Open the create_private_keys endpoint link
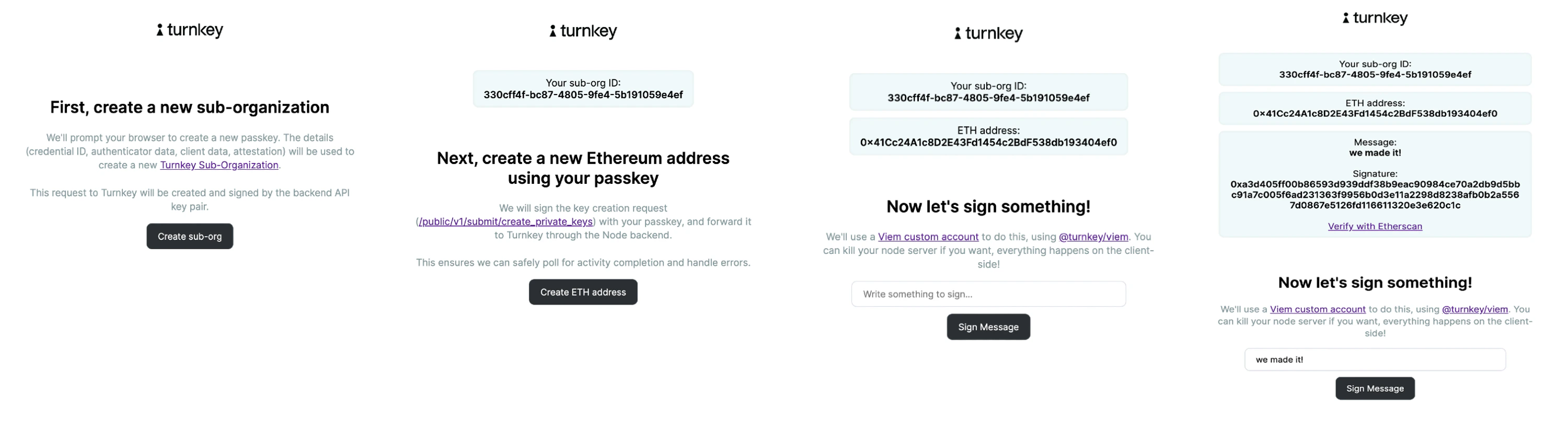Viewport: 1568px width, 432px height. [506, 221]
